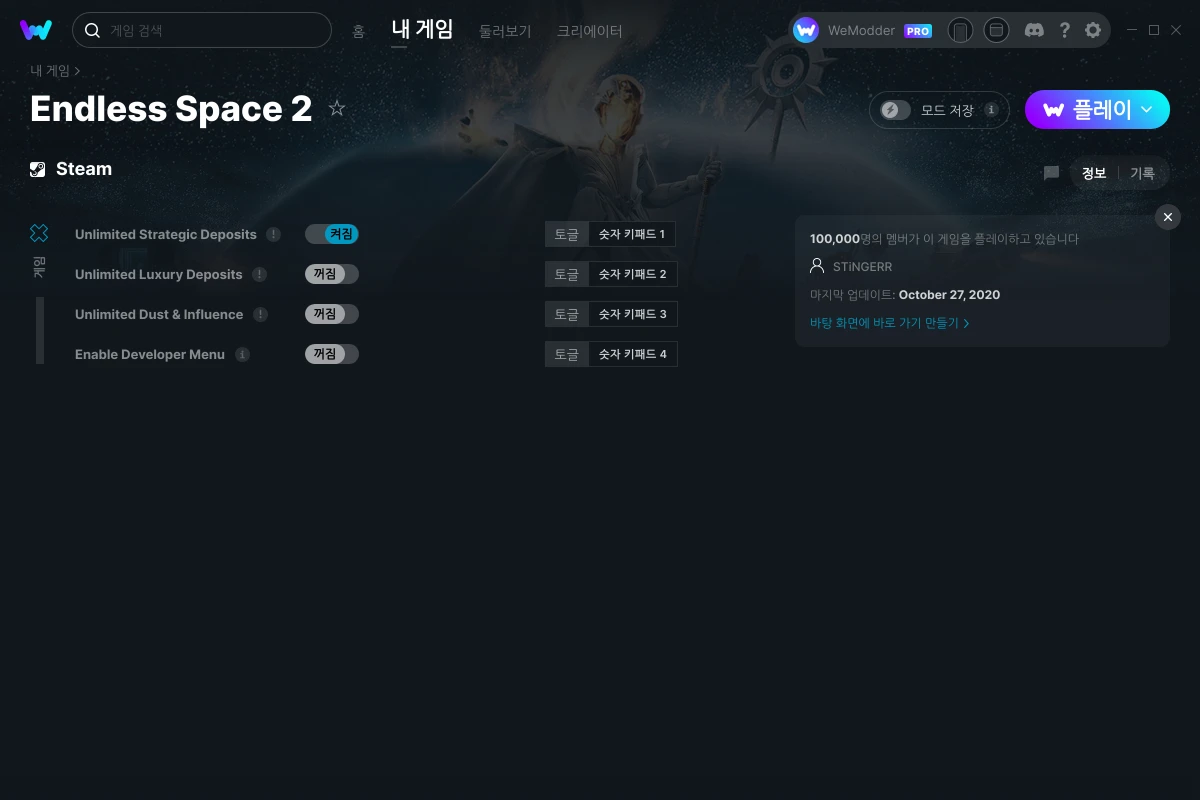
Task: Close the game info panel
Action: point(1168,217)
